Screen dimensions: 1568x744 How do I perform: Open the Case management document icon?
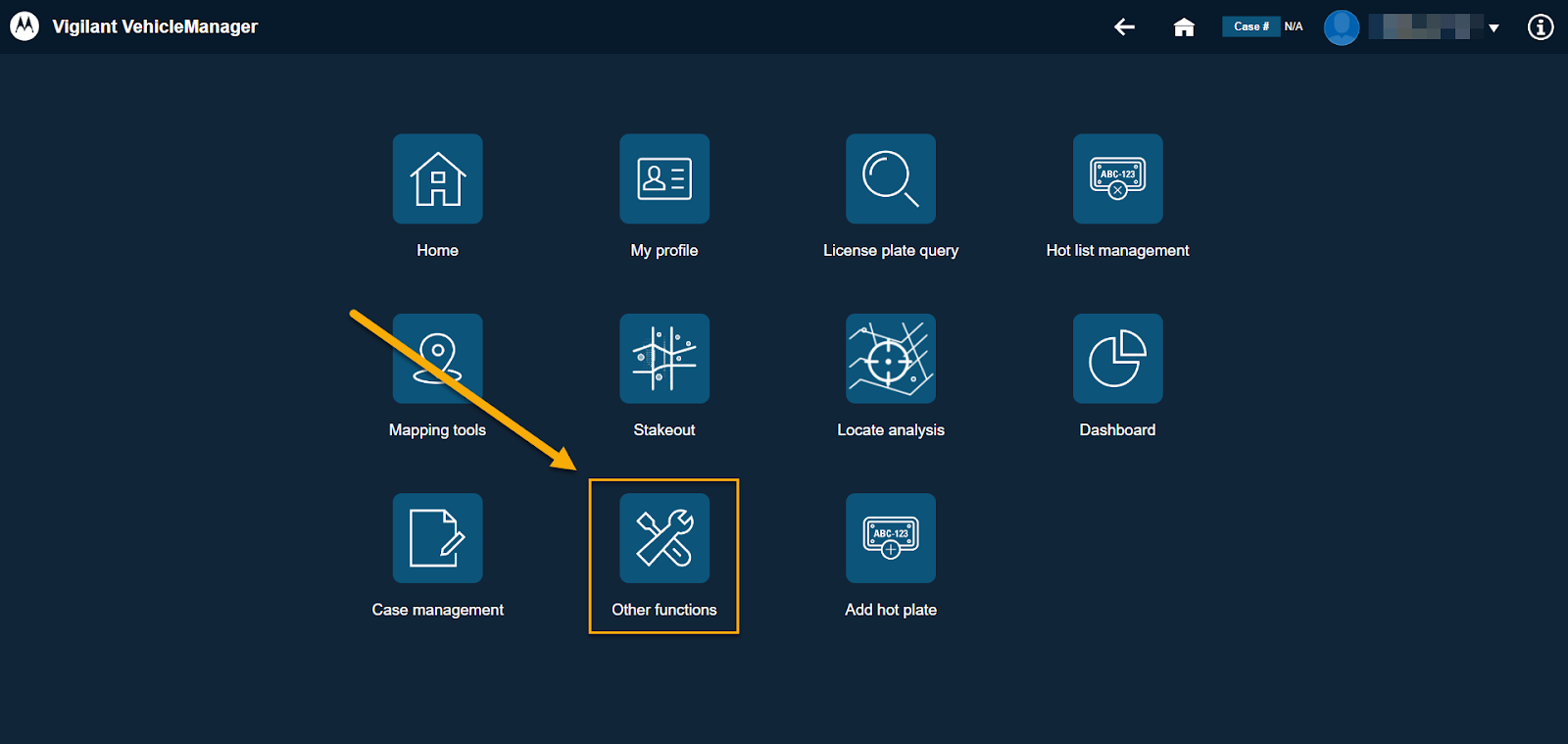[437, 538]
